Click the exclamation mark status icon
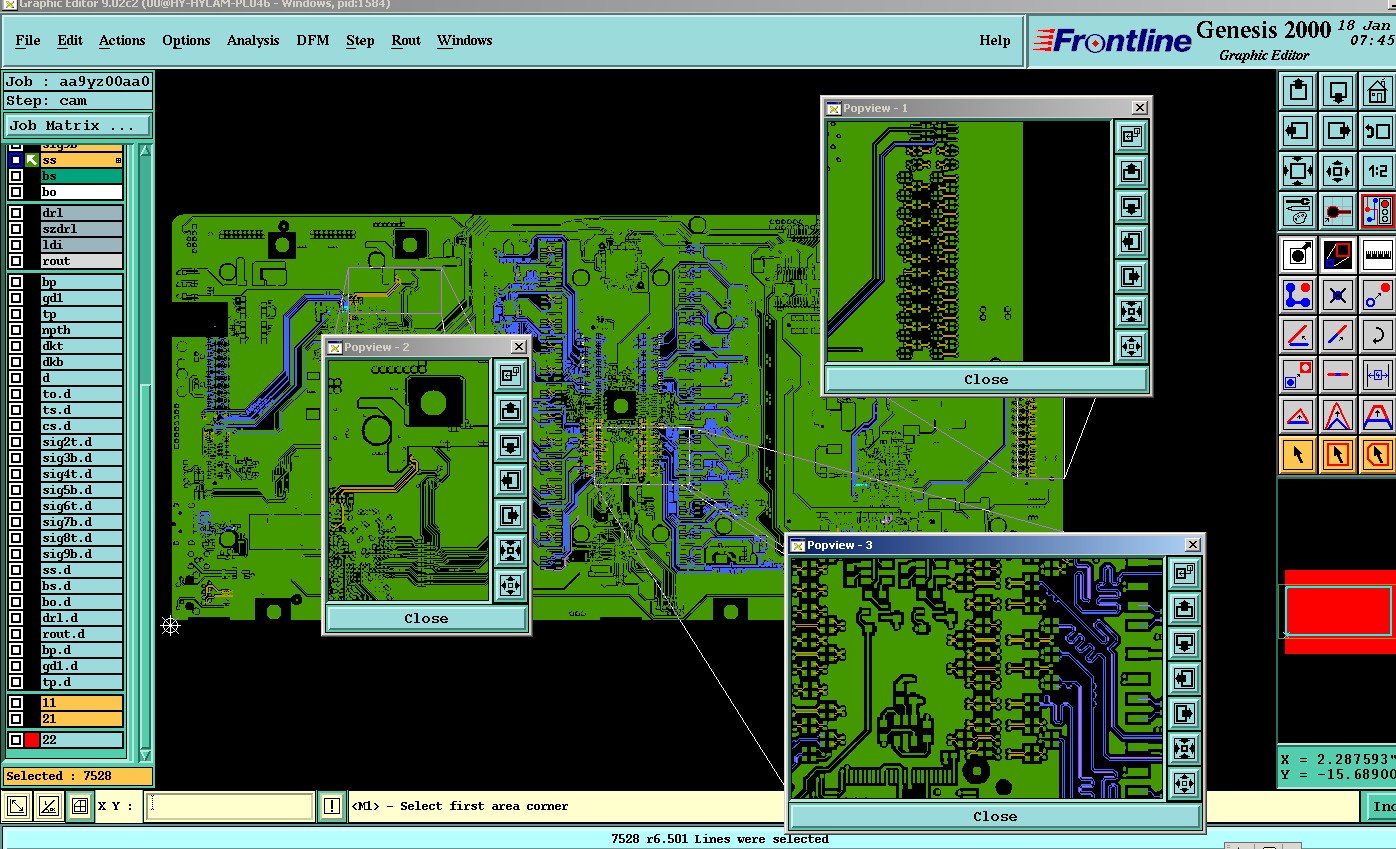This screenshot has width=1396, height=849. (332, 806)
